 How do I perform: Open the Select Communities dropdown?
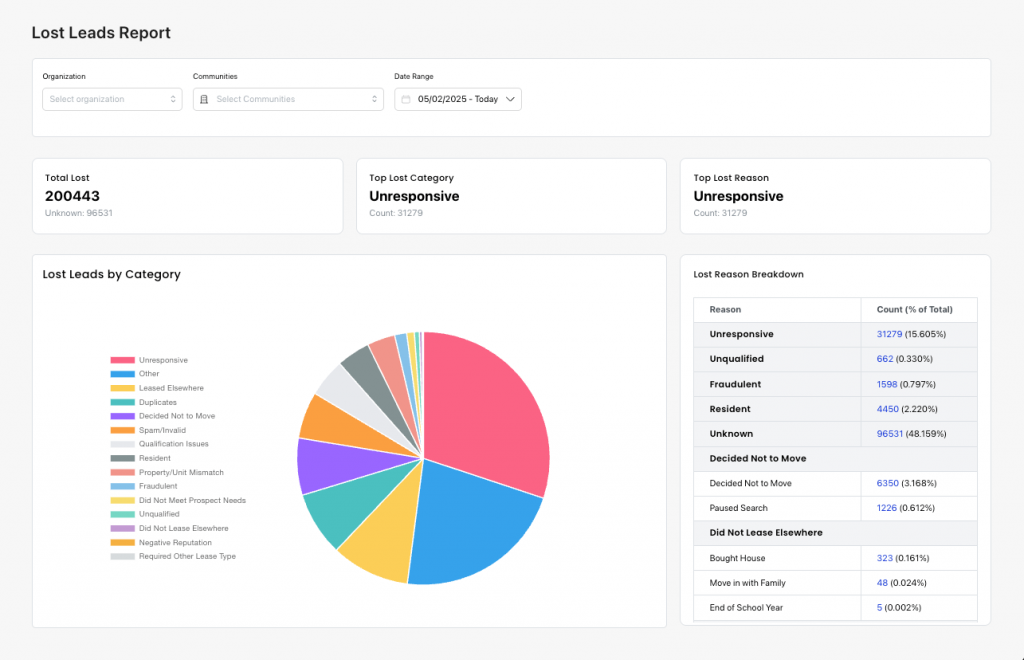288,99
